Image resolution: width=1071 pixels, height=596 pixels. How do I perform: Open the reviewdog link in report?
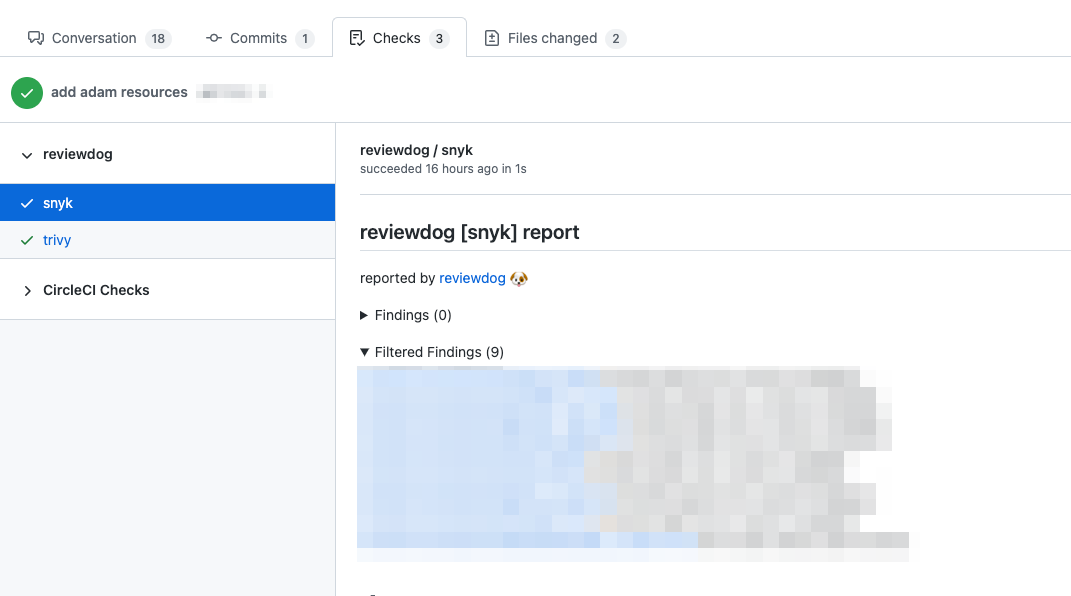472,279
